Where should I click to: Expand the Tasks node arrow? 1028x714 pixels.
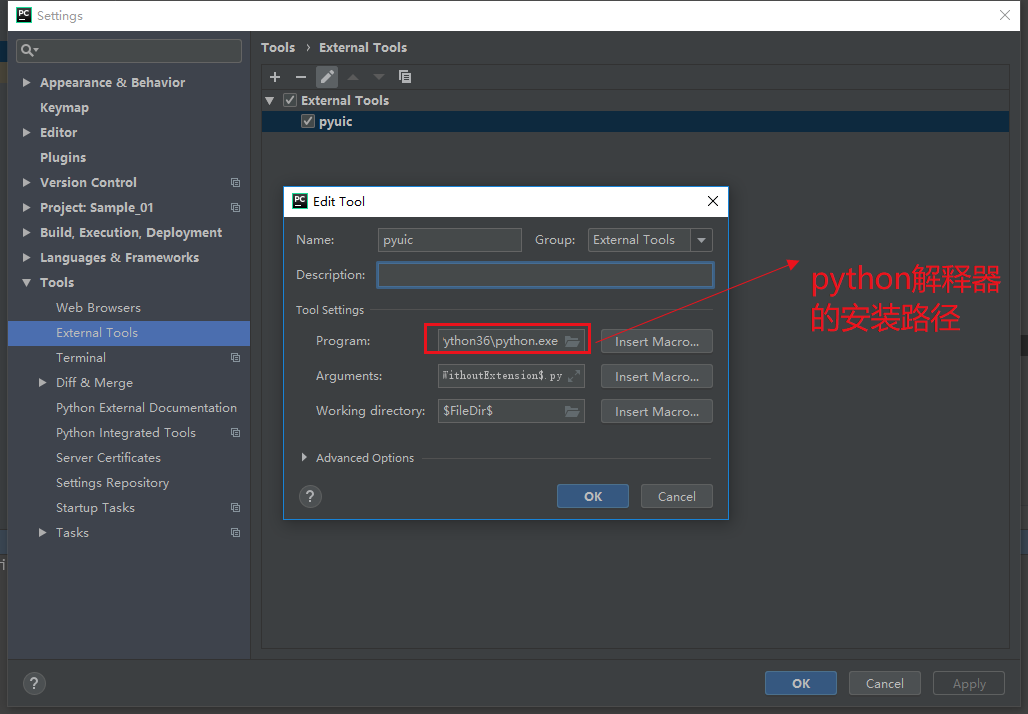[43, 532]
